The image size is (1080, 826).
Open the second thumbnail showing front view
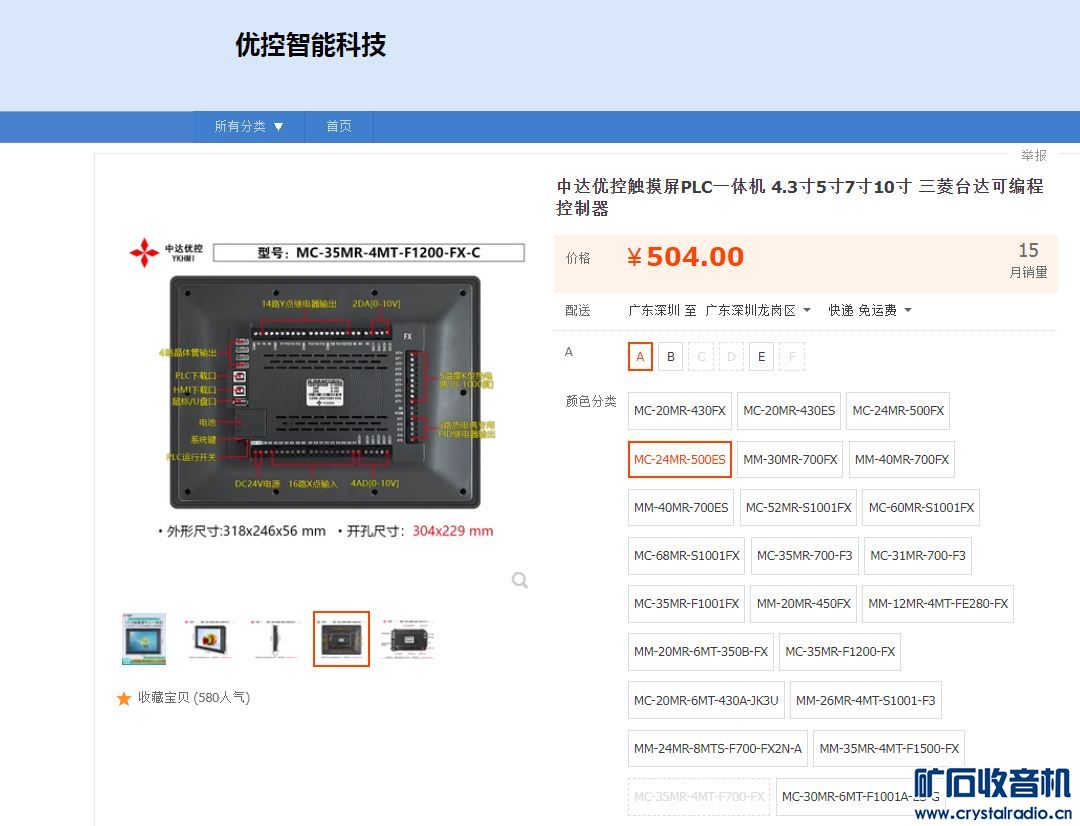coord(209,639)
